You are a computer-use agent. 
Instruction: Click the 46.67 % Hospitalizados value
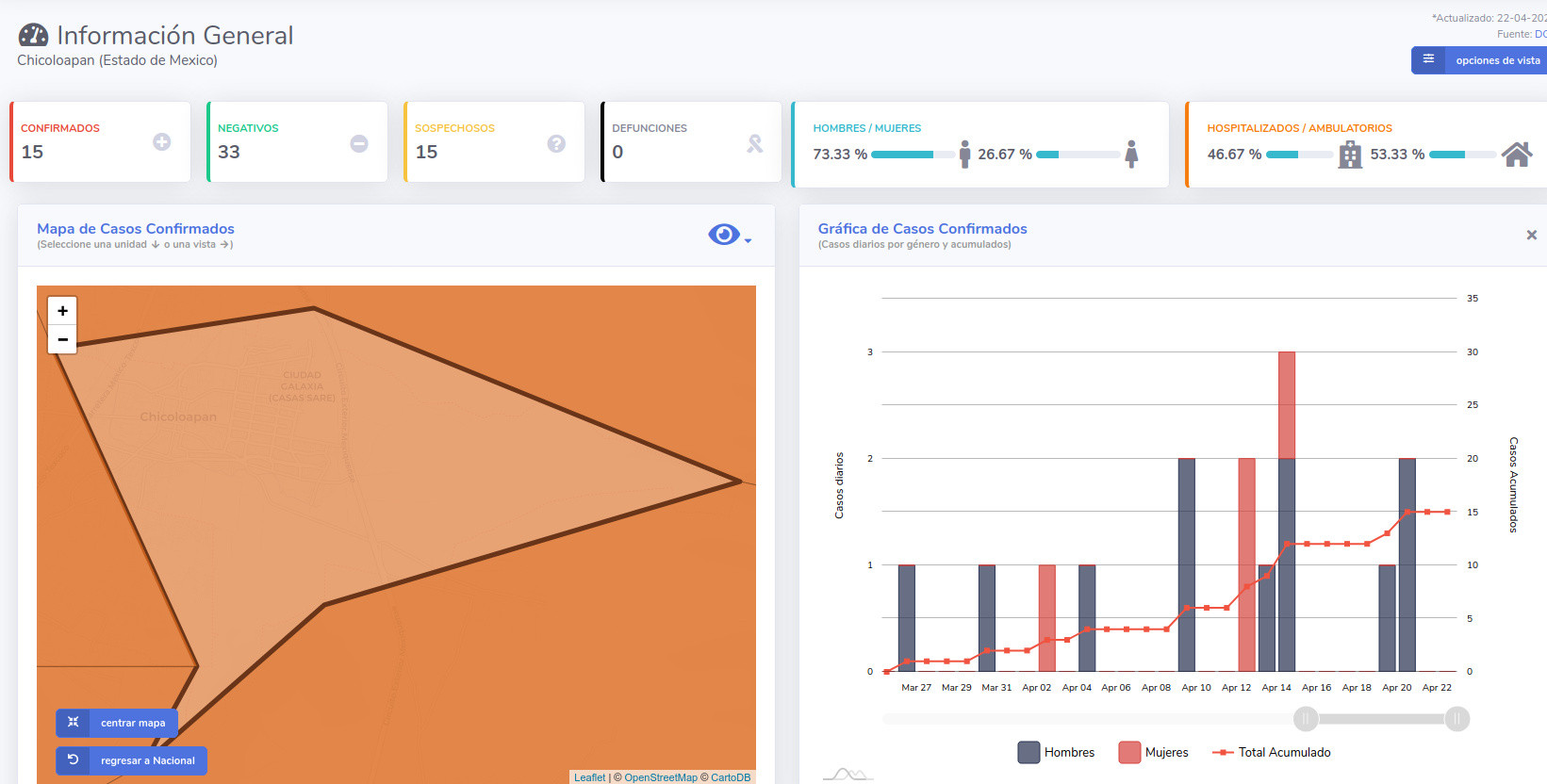(1234, 154)
